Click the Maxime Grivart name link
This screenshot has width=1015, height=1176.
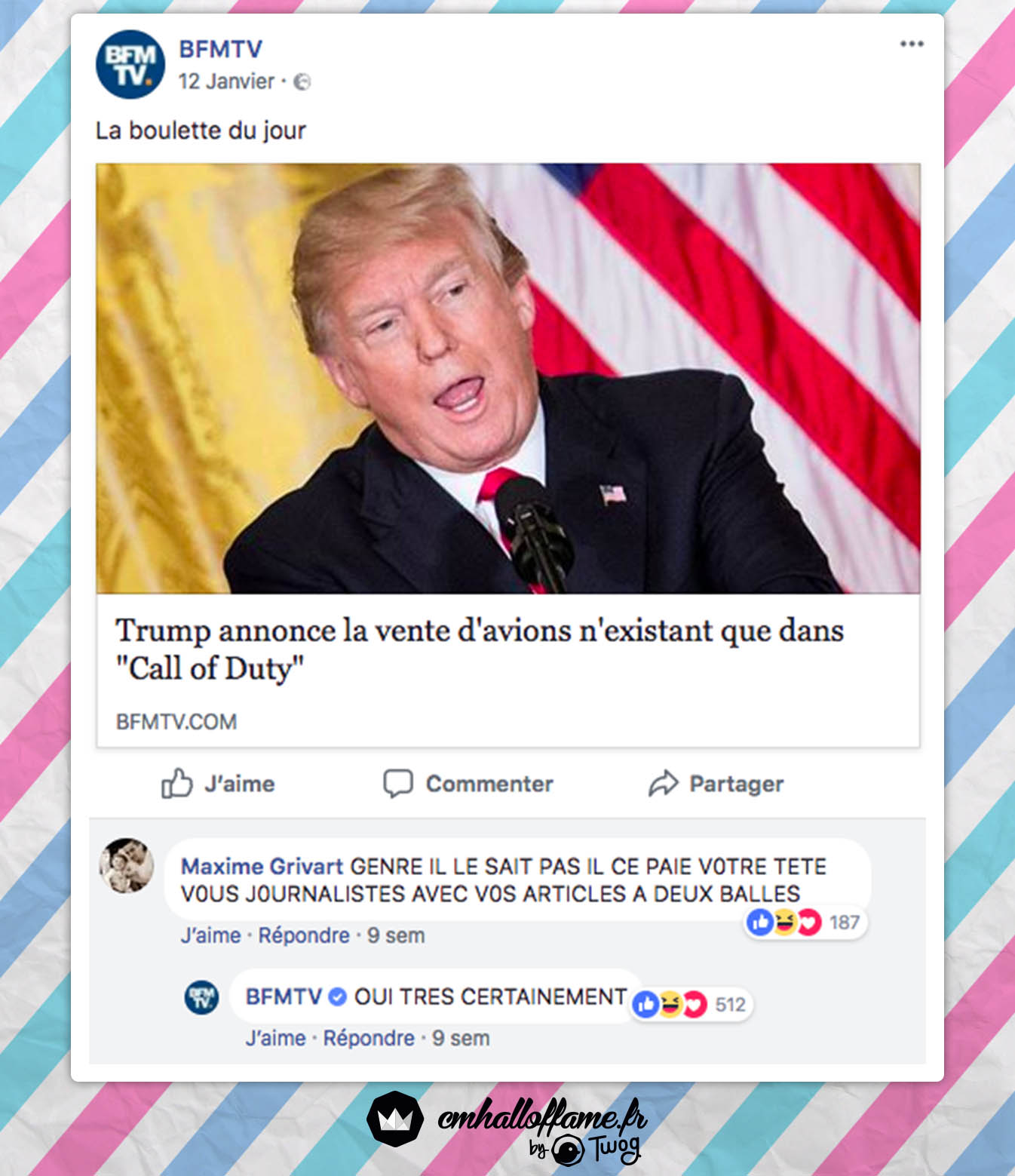pyautogui.click(x=262, y=866)
